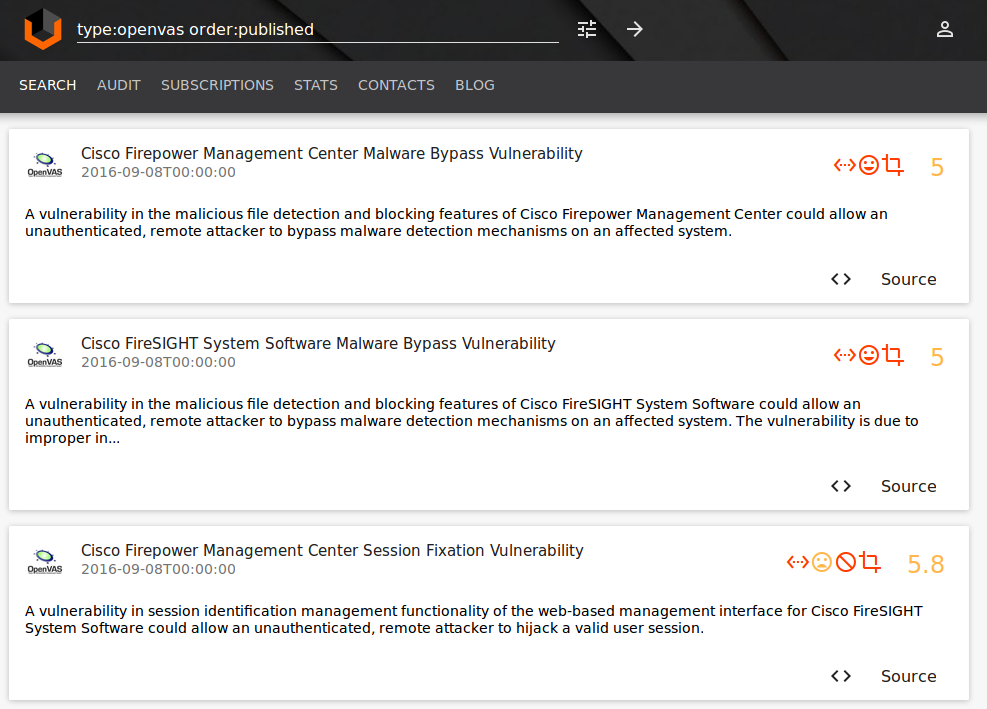Open search filter sliders icon
The width and height of the screenshot is (987, 709).
click(587, 29)
